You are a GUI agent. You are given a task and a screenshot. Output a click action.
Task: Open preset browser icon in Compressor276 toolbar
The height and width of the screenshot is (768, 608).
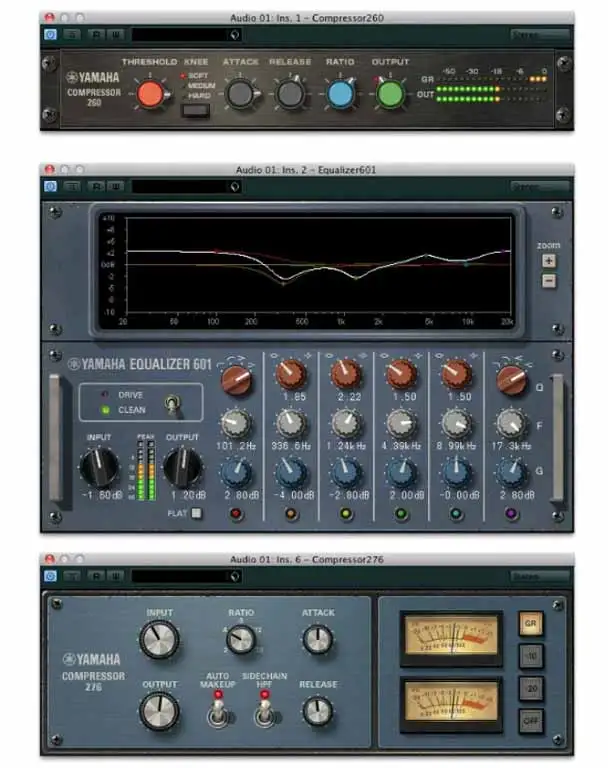235,576
